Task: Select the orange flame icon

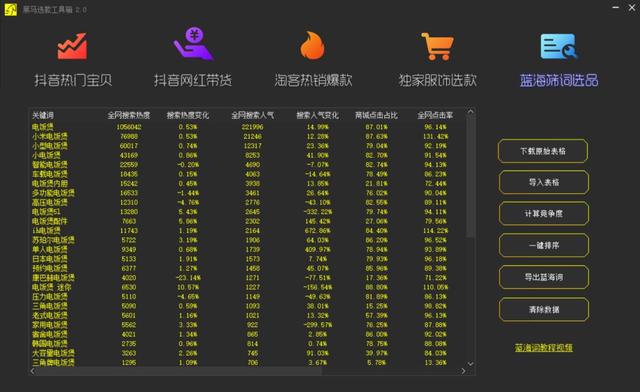Action: point(313,45)
